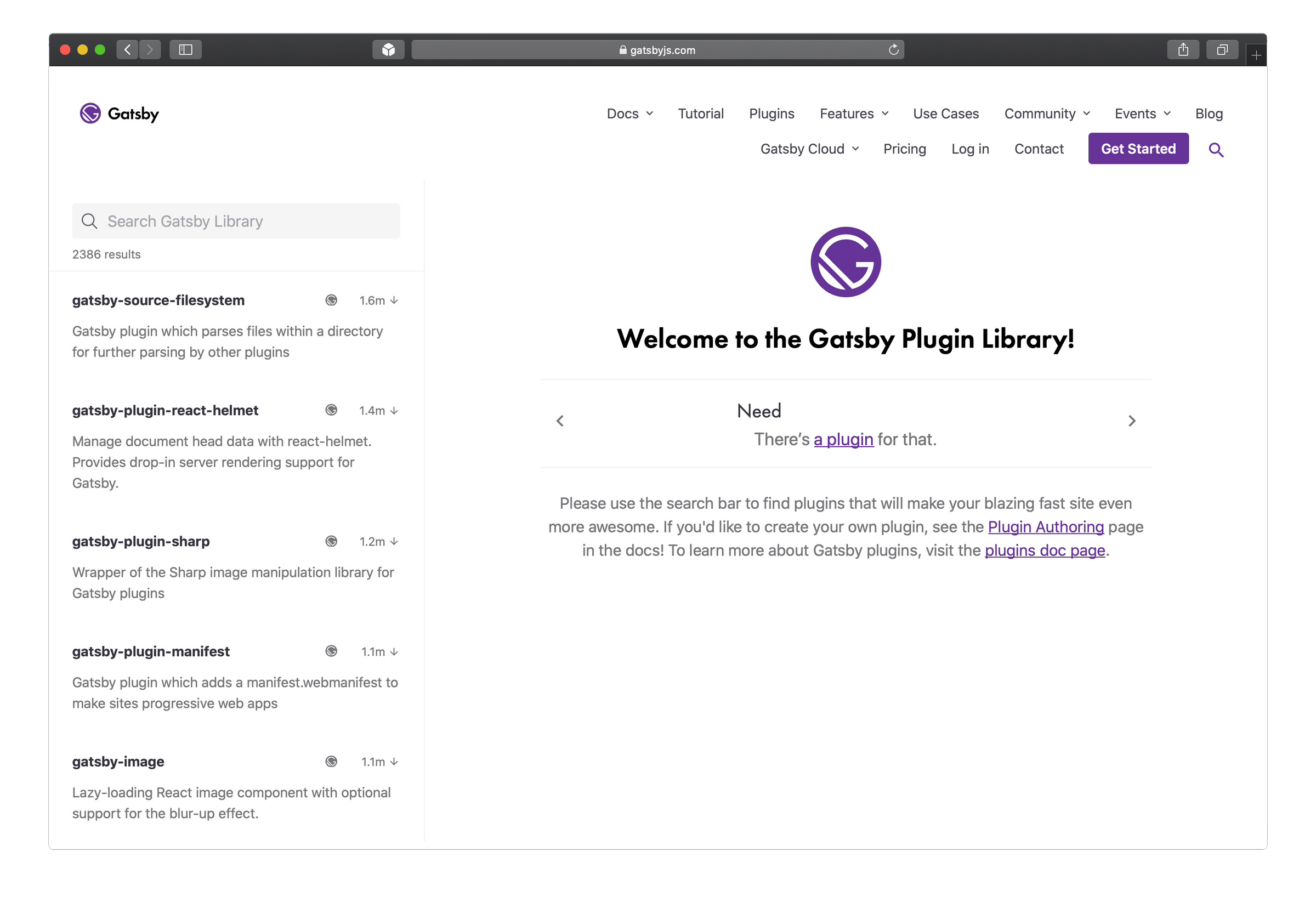The width and height of the screenshot is (1316, 914).
Task: Click official Gatsby badge on gatsby-plugin-manifest
Action: pos(331,651)
